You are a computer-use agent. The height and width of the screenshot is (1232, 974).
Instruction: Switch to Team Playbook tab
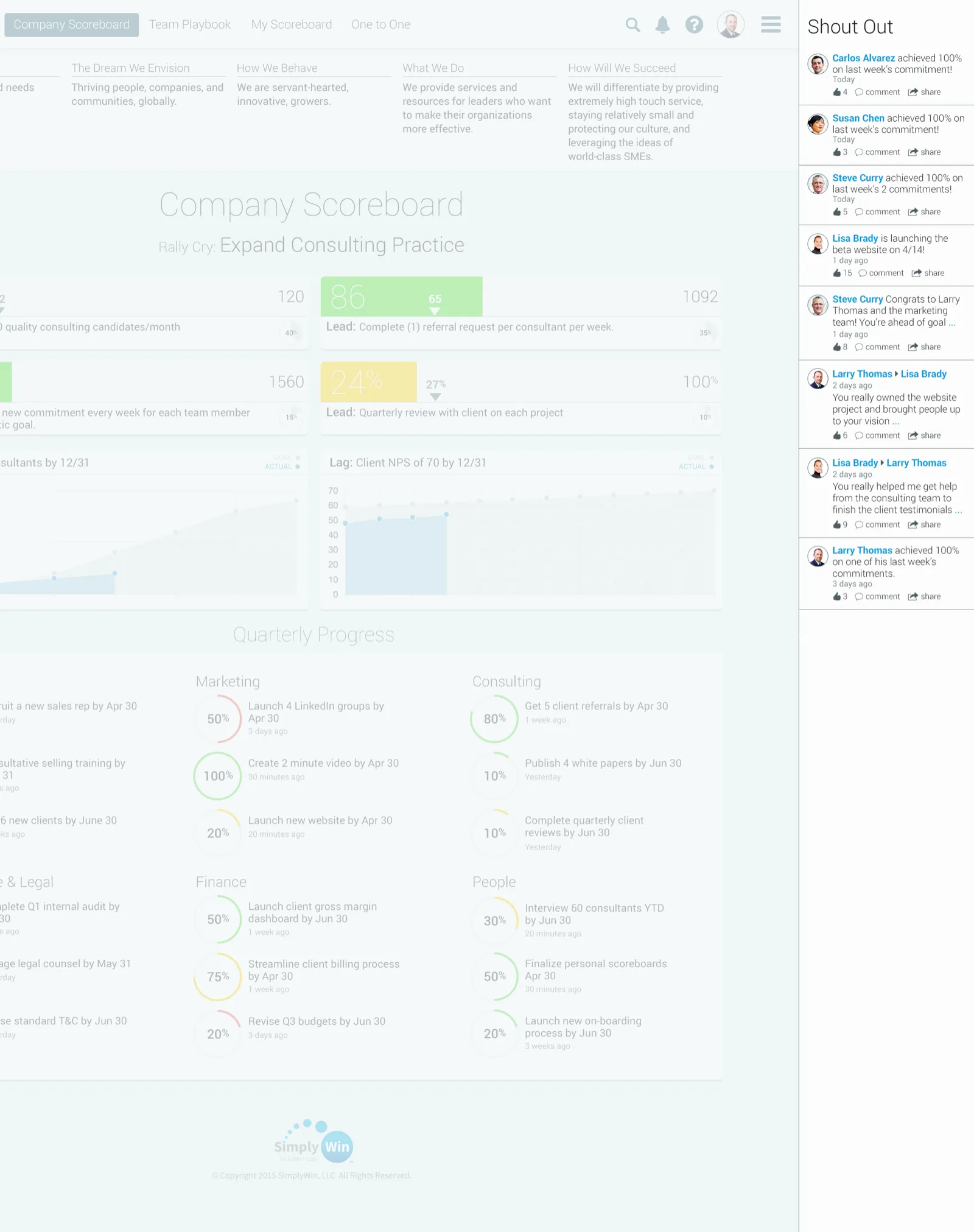point(190,25)
